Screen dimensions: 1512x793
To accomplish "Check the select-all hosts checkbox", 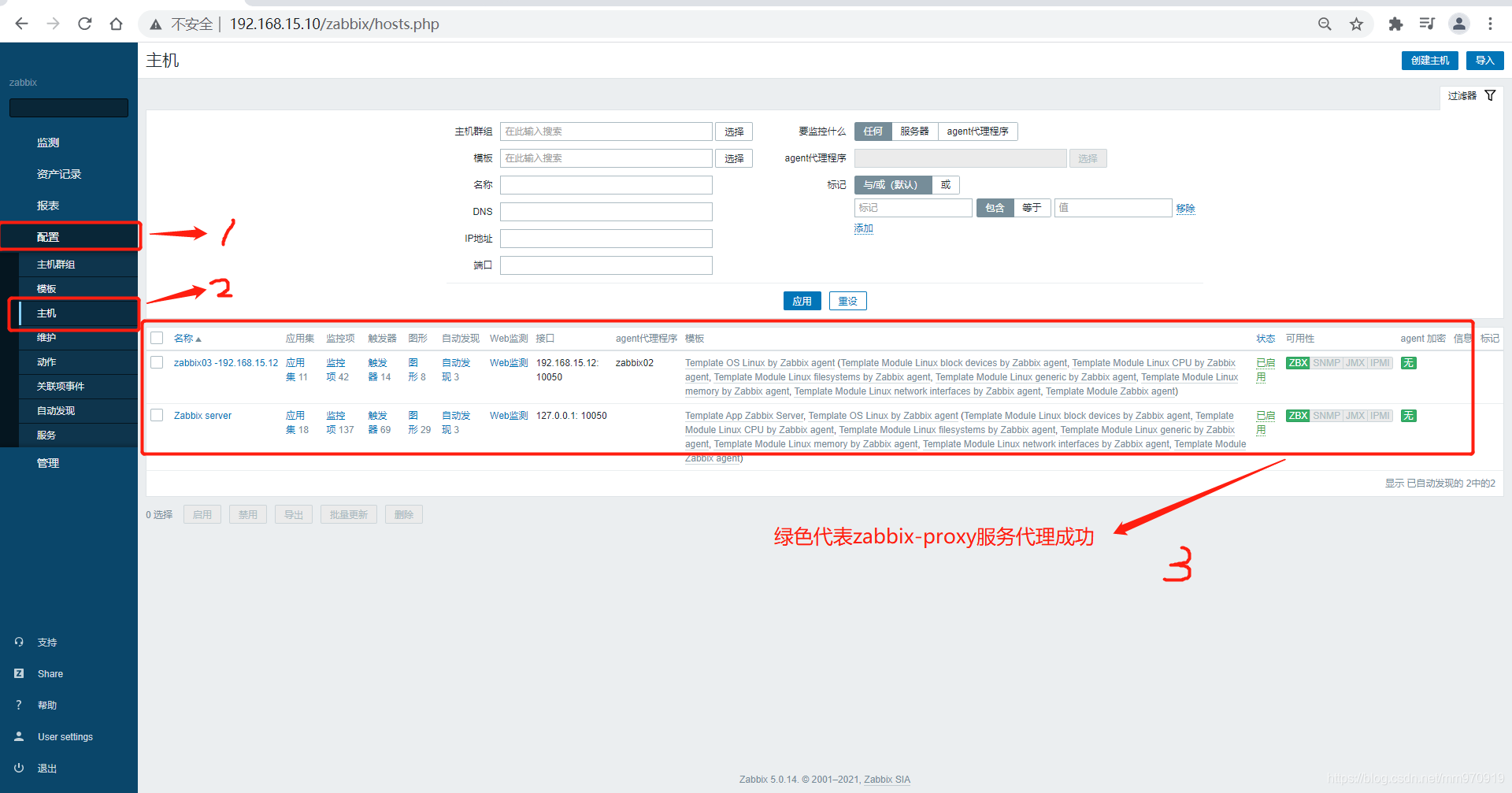I will coord(157,338).
